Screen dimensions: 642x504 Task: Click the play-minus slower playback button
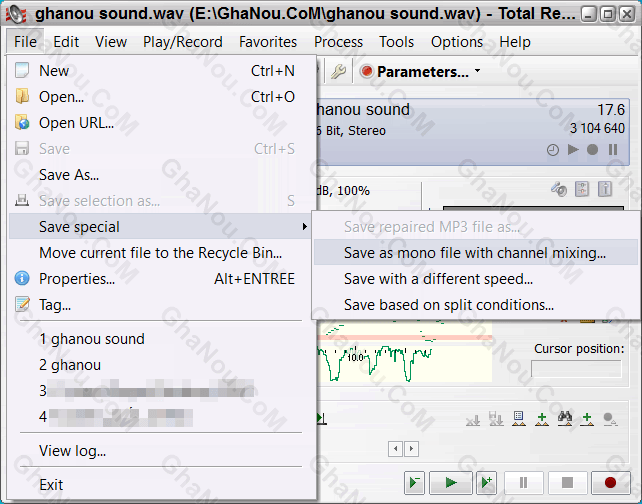(414, 483)
